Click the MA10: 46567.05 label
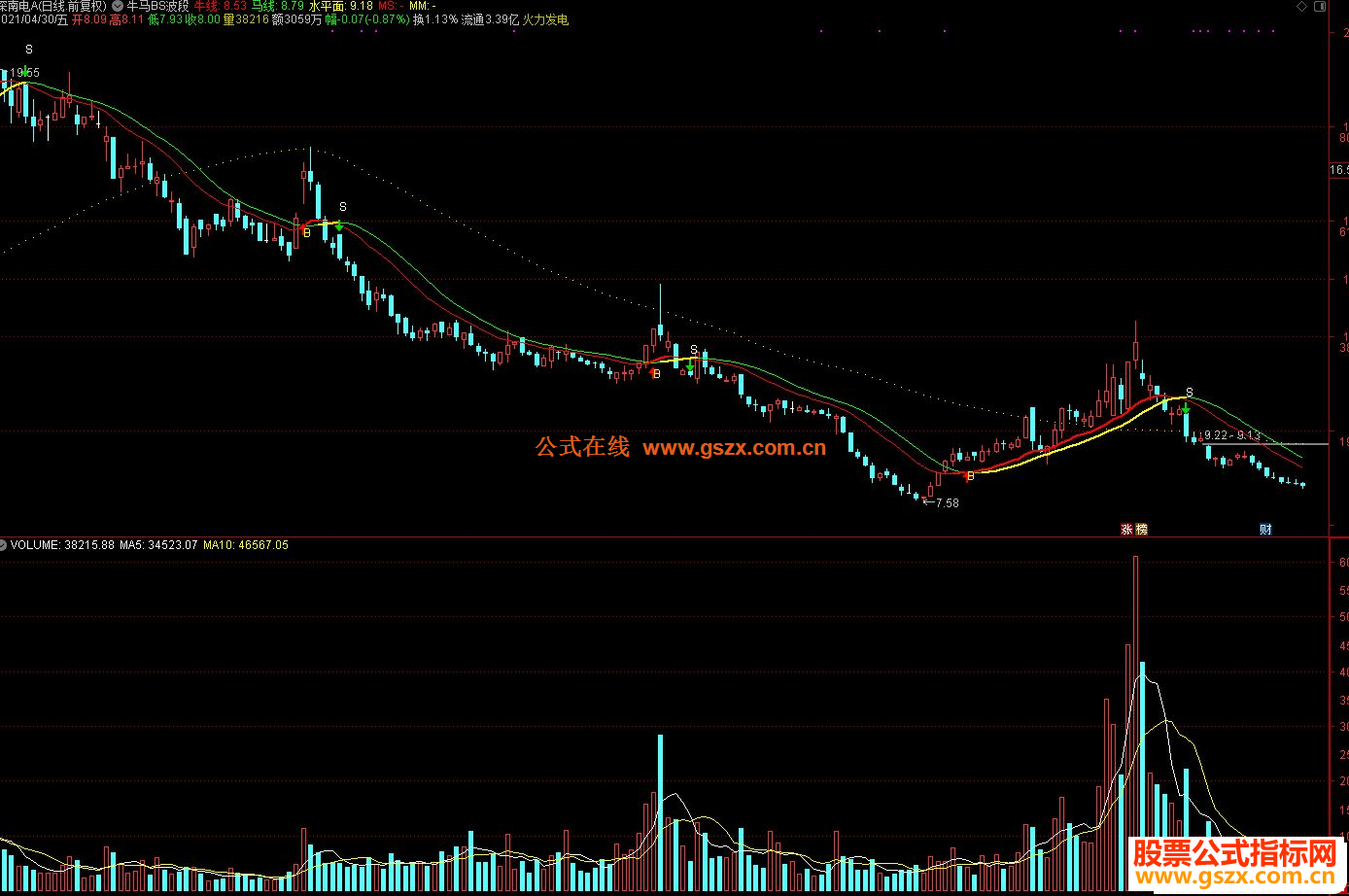This screenshot has height=896, width=1349. tap(246, 545)
